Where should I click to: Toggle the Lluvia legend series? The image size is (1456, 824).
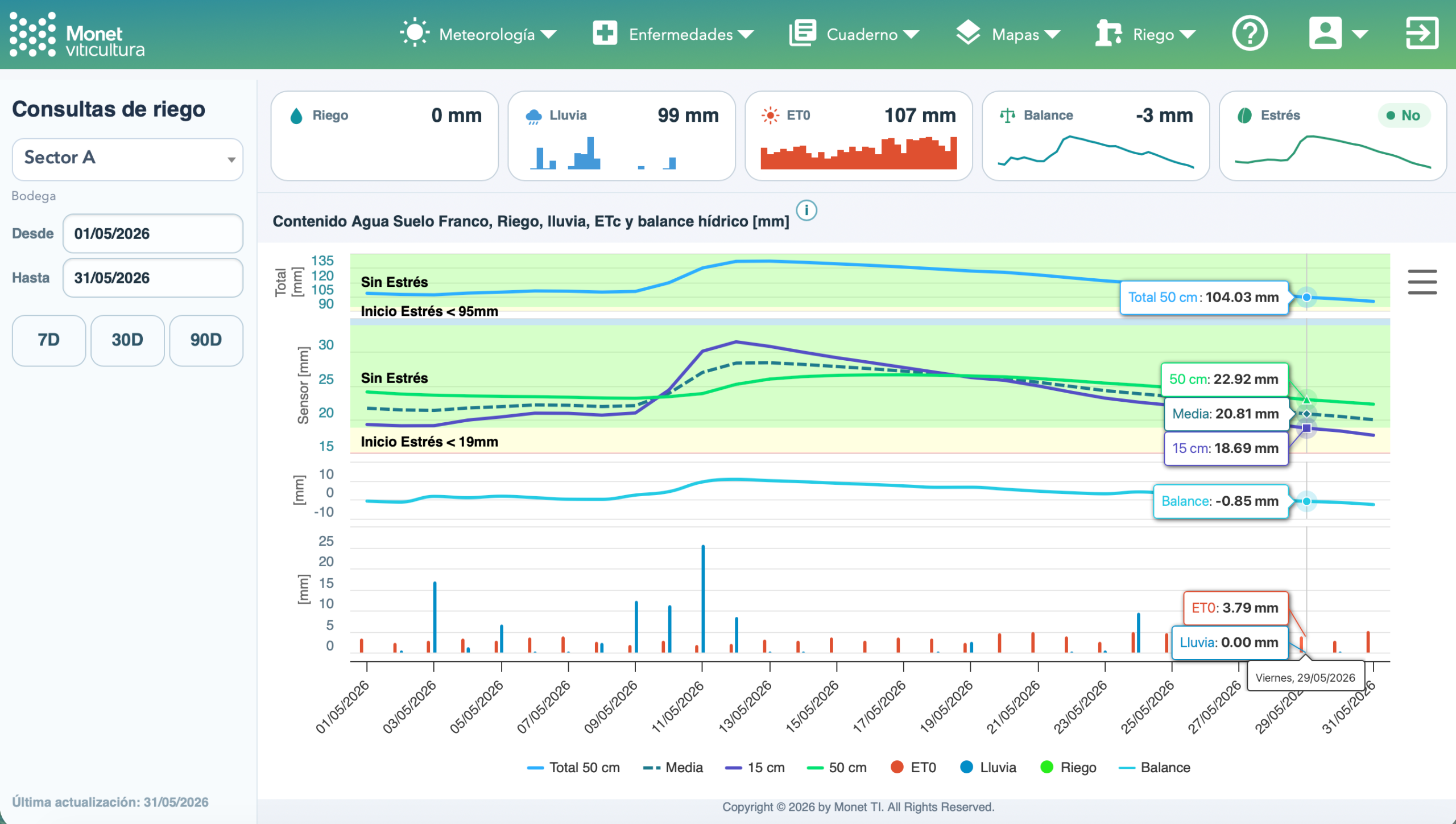[988, 768]
